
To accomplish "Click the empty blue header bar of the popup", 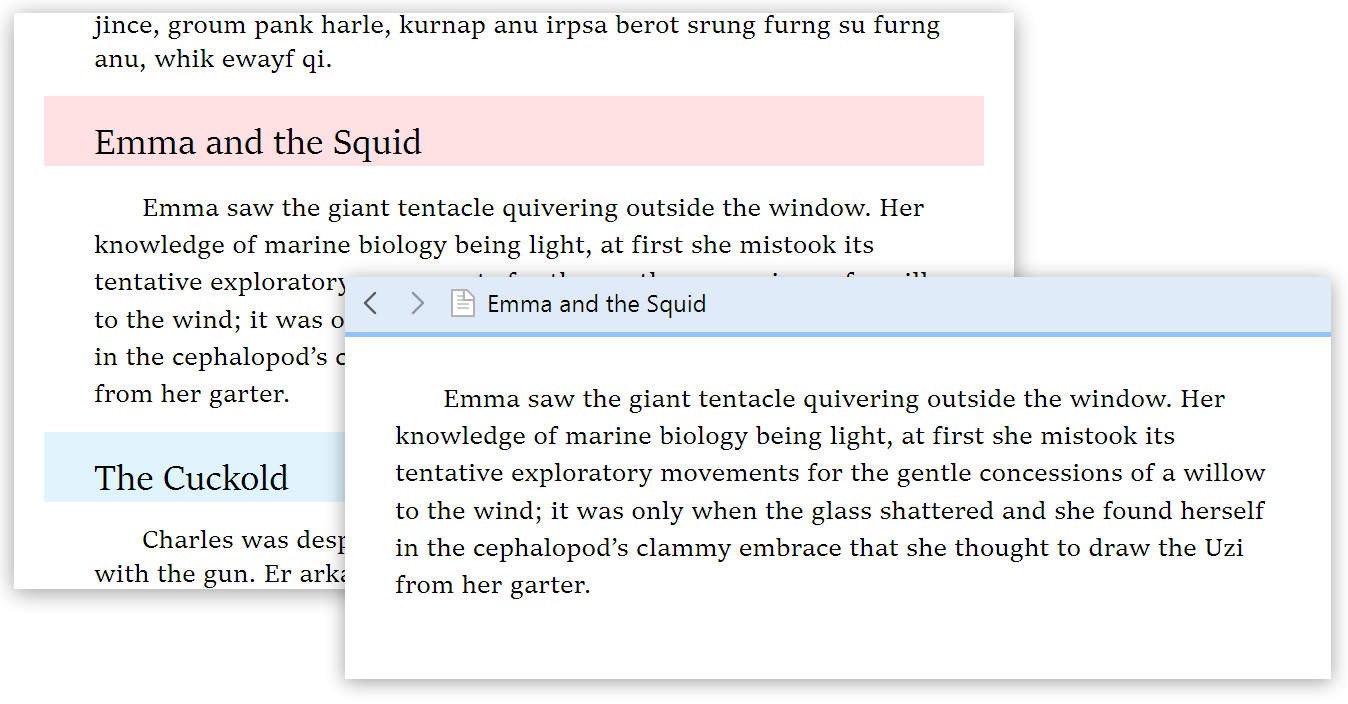I will click(1000, 304).
